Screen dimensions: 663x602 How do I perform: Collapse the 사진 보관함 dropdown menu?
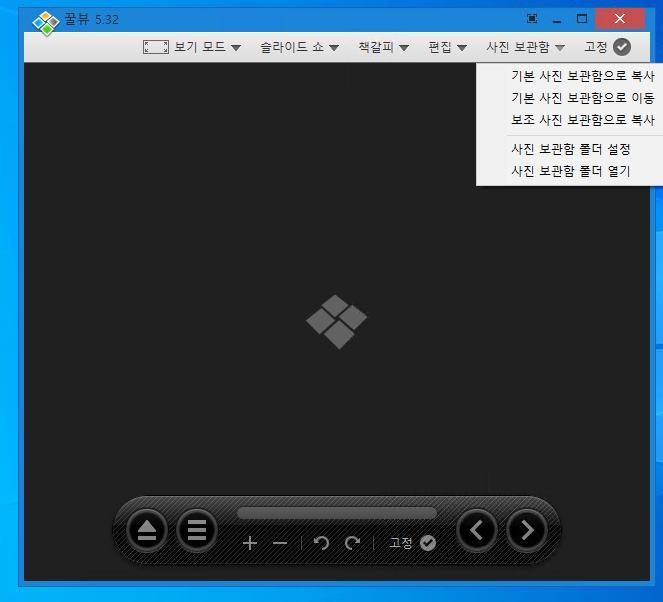(525, 47)
